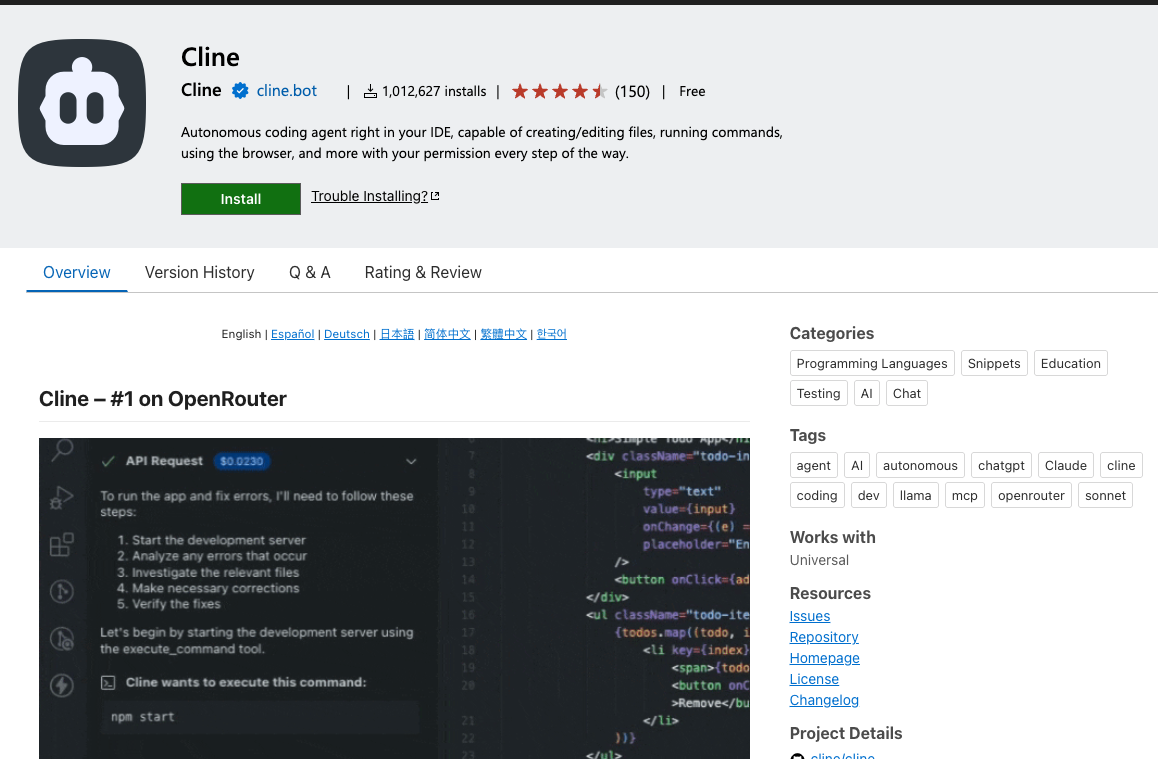Click the terminal icon beside 'Cline wants to execute'
The image size is (1158, 759).
tap(108, 683)
